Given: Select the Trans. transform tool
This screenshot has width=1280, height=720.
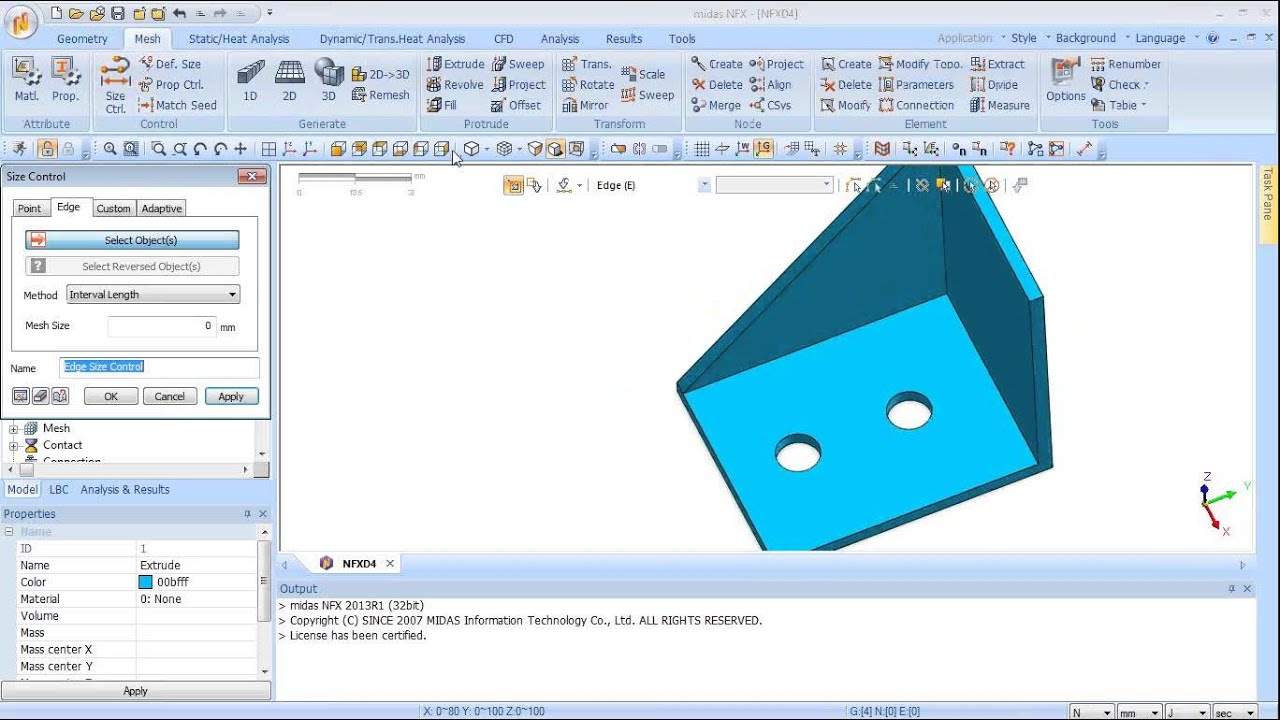Looking at the screenshot, I should tap(587, 64).
